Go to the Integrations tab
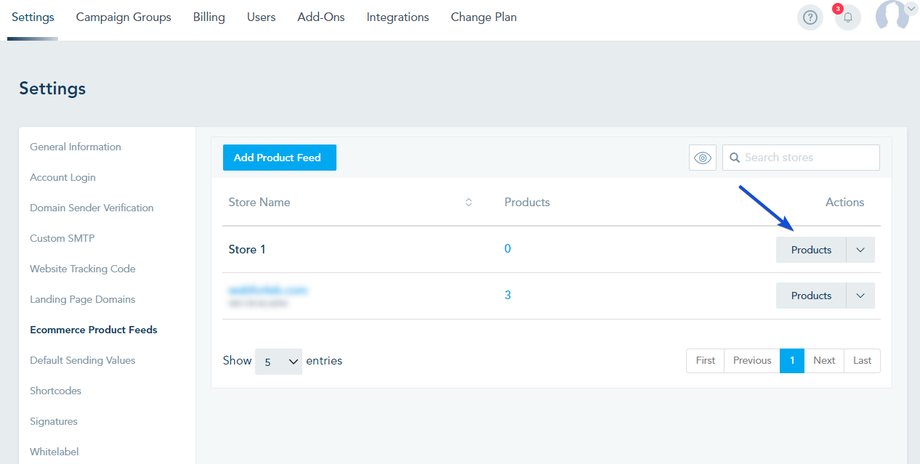Viewport: 920px width, 464px height. point(397,17)
